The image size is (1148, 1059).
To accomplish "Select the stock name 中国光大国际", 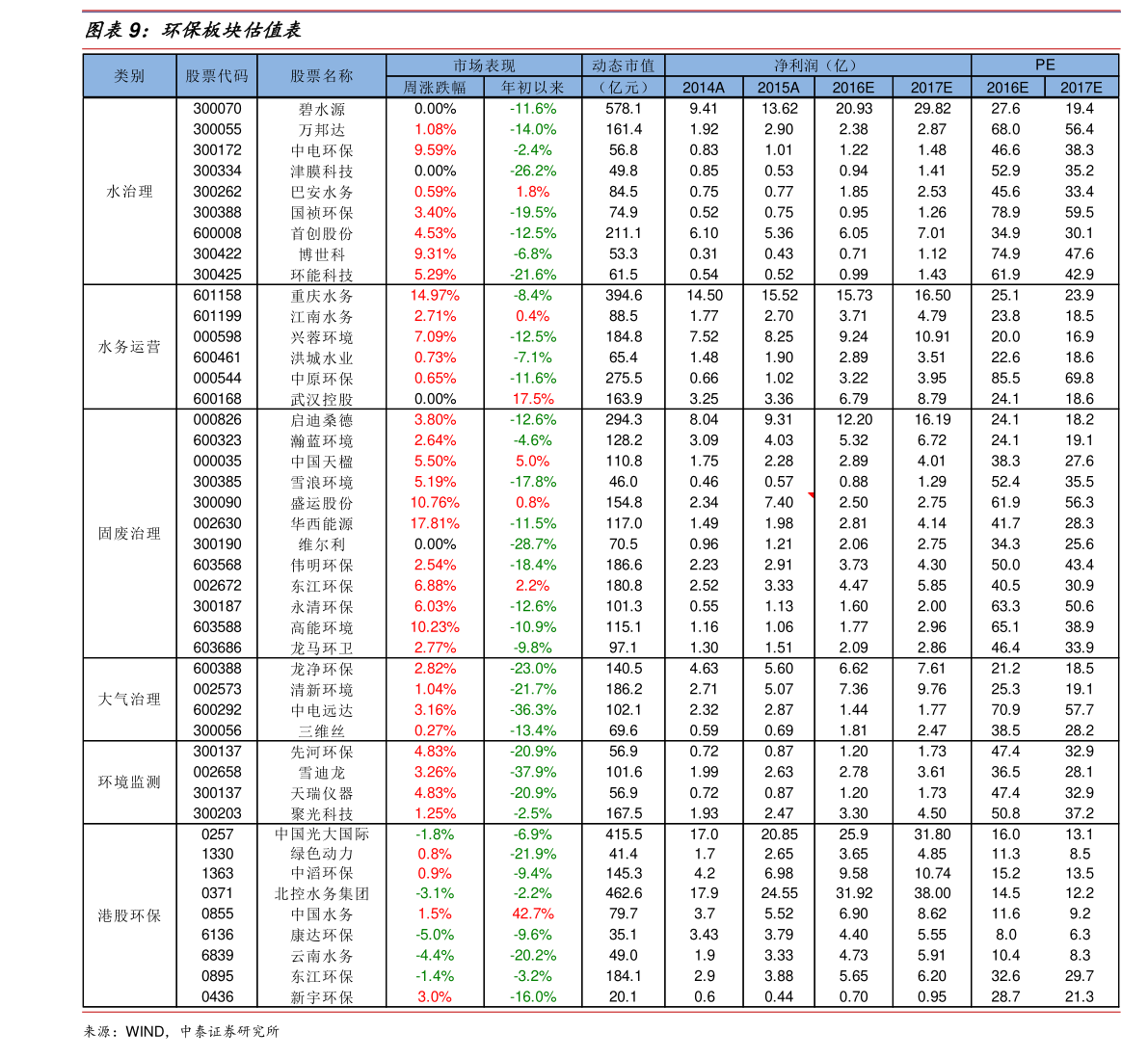I will (x=321, y=834).
